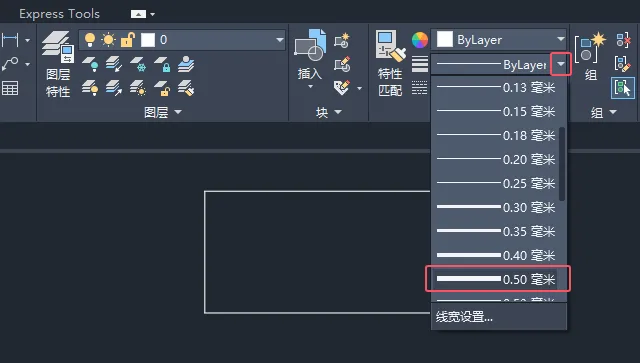This screenshot has height=363, width=640.
Task: Click the layer Unlock icon
Action: pos(162,88)
